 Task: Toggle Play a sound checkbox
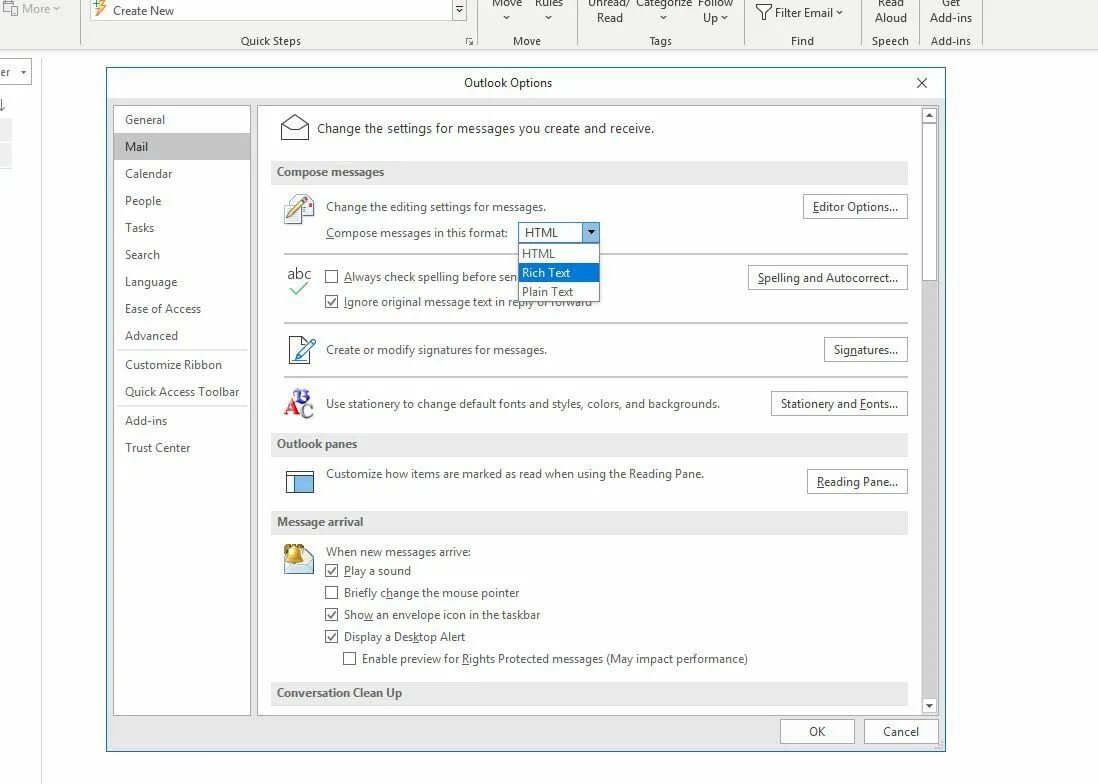point(332,570)
